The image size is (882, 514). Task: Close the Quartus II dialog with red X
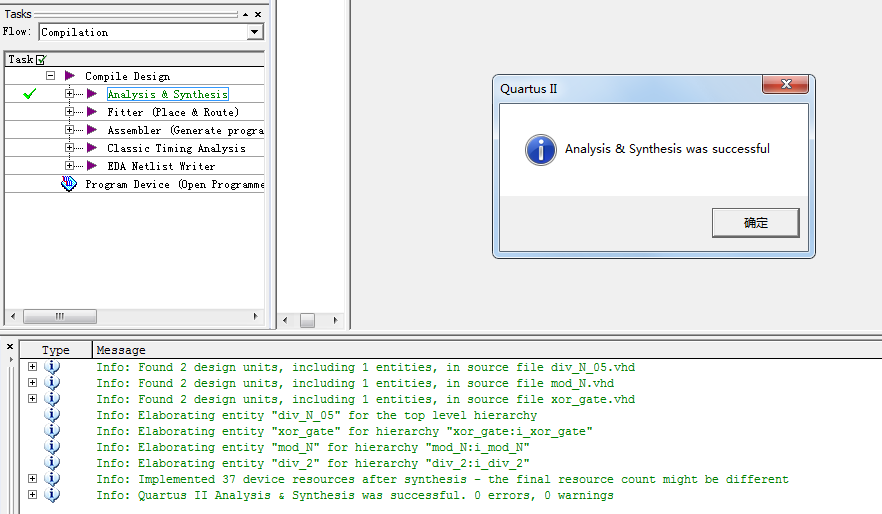coord(786,84)
